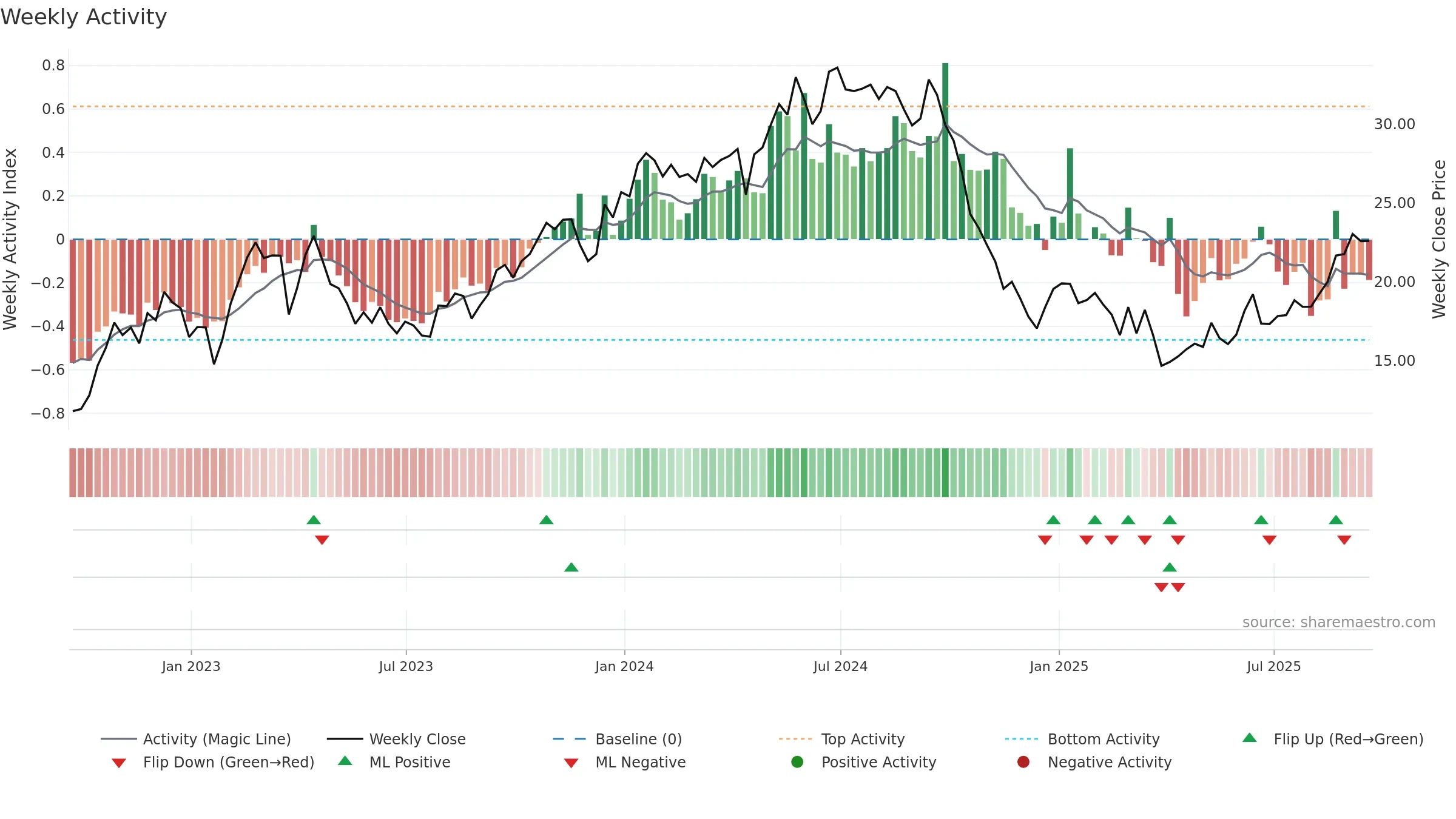Toggle the Activity (Magic Line) legend entry
Viewport: 1456px width, 819px height.
pyautogui.click(x=196, y=739)
